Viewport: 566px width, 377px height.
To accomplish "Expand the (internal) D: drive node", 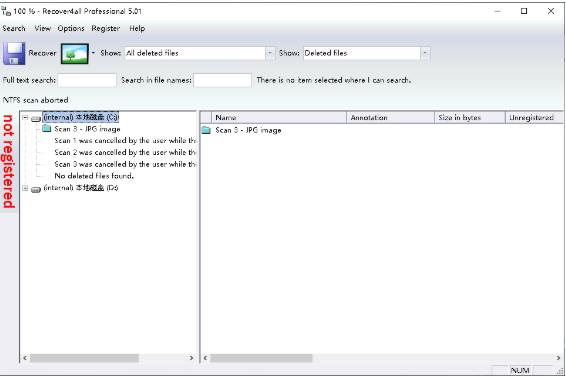I will tap(25, 188).
